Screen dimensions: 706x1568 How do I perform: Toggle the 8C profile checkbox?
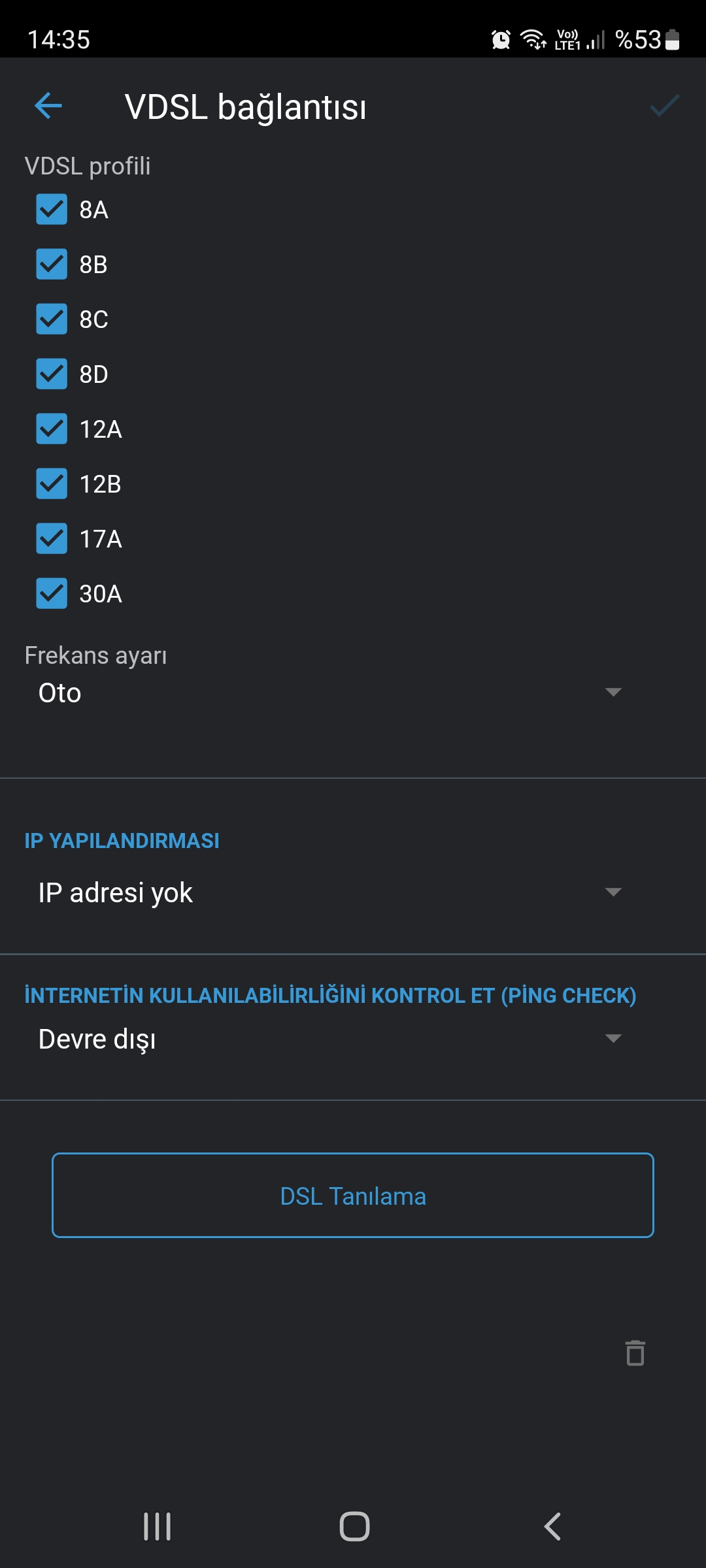tap(52, 319)
